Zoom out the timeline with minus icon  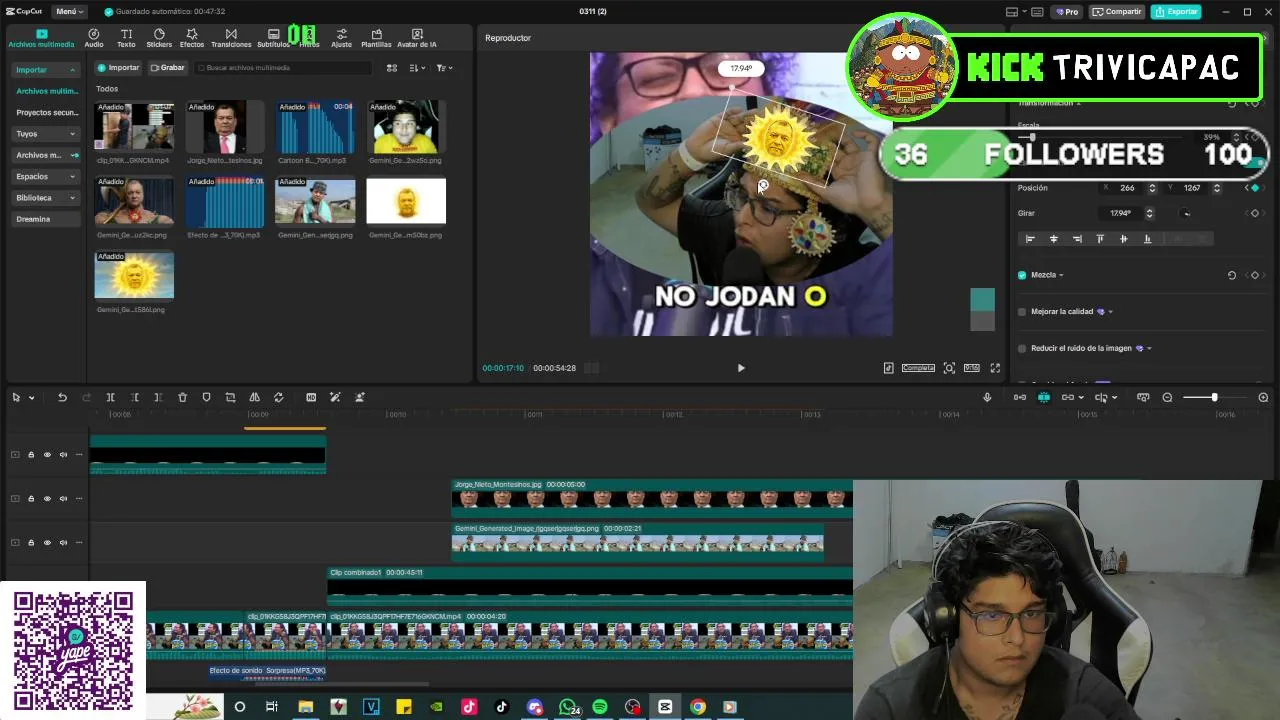point(1167,398)
